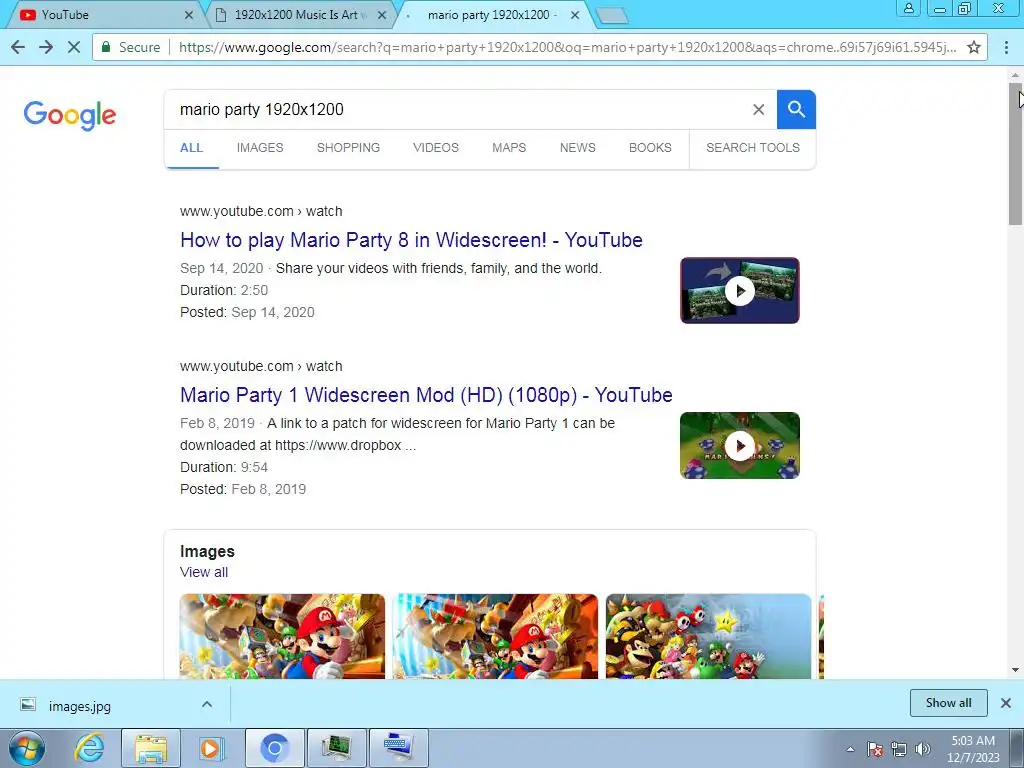This screenshot has height=768, width=1024.
Task: Clear the search box with X
Action: pyautogui.click(x=758, y=110)
